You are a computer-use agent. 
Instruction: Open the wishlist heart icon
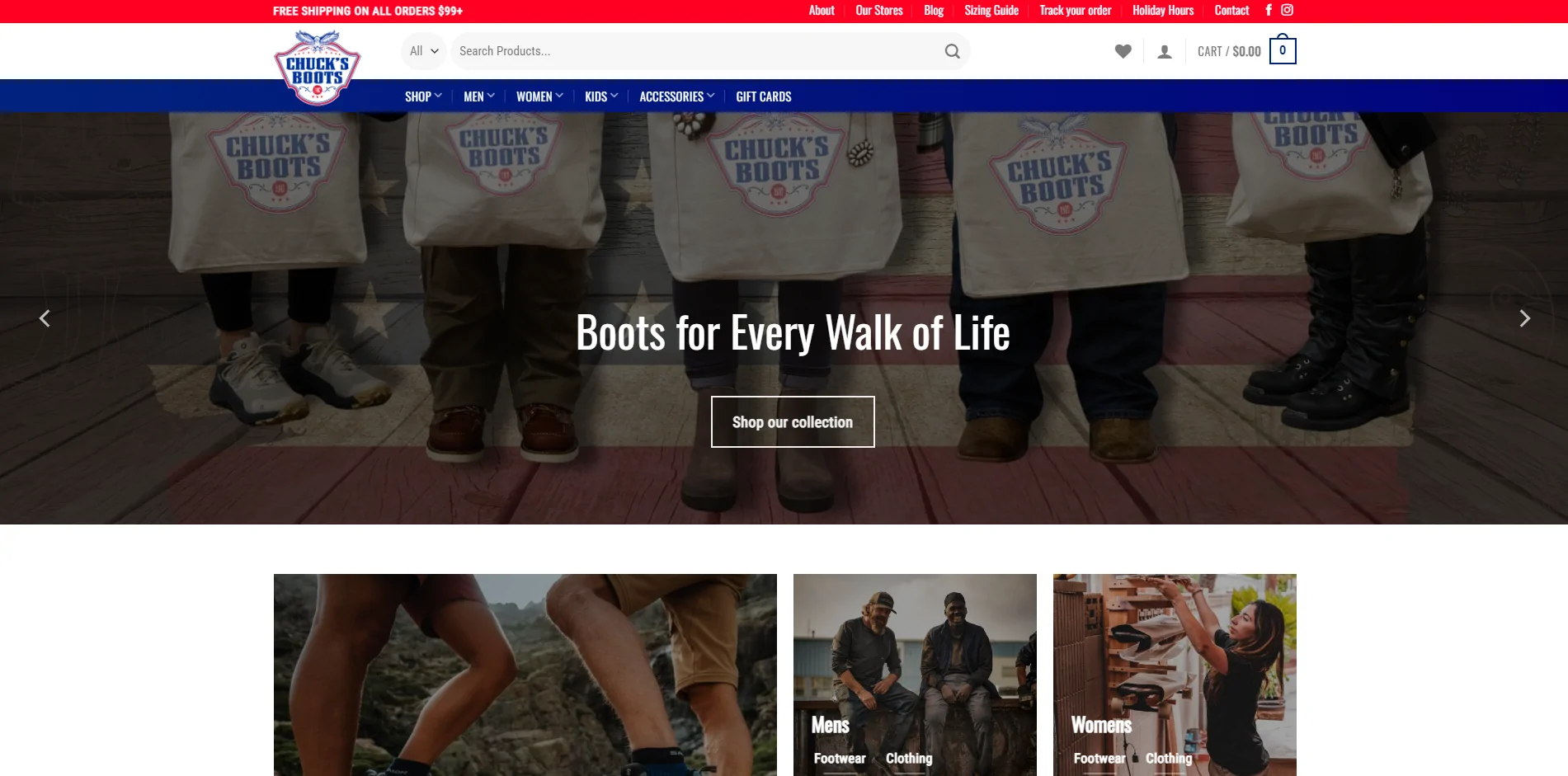click(1123, 51)
